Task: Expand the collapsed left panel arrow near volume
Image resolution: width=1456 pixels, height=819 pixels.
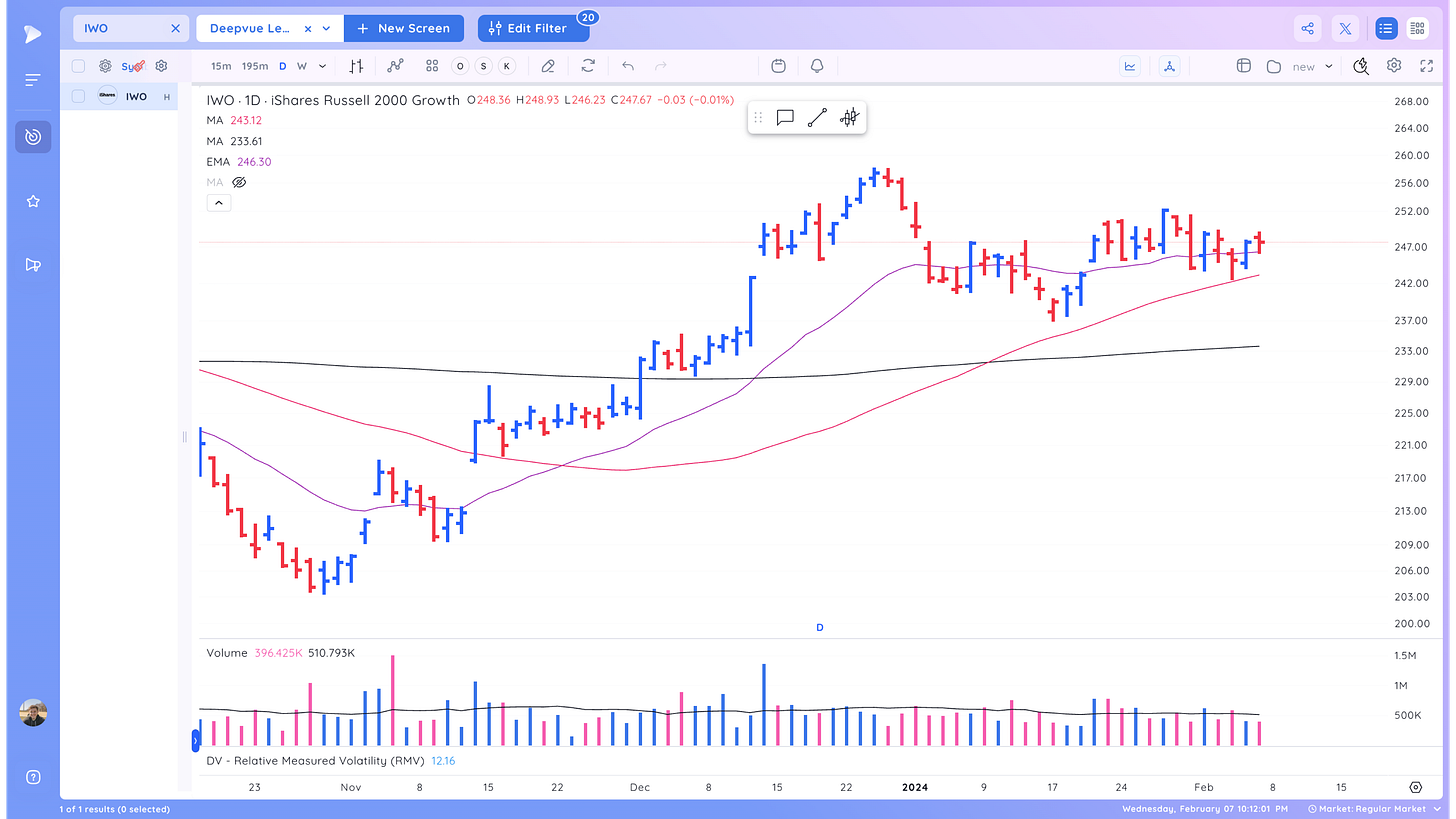Action: pyautogui.click(x=195, y=740)
